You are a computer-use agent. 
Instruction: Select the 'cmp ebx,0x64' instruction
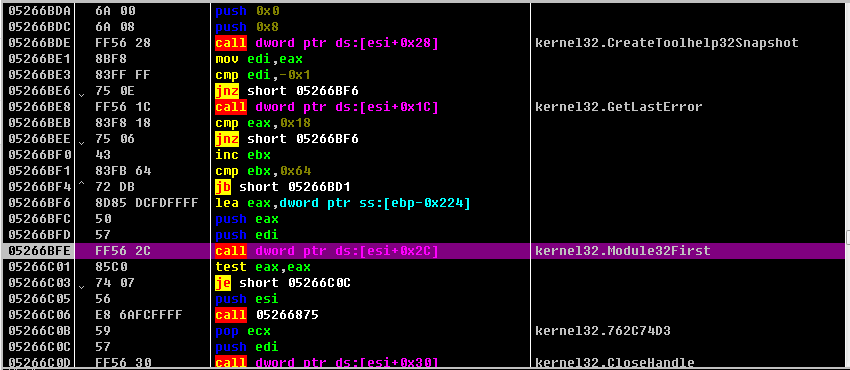[263, 171]
